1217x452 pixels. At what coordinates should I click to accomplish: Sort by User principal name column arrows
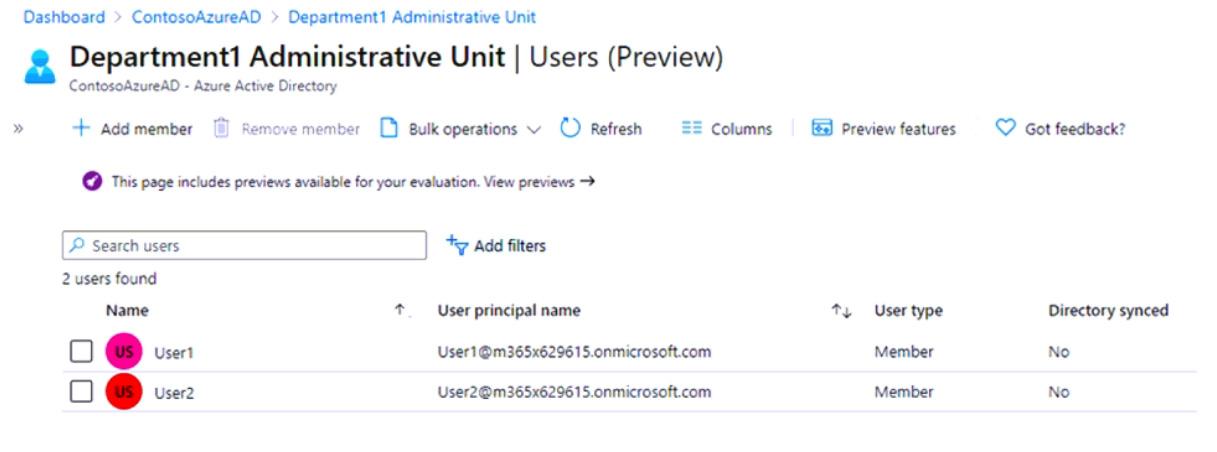click(841, 312)
